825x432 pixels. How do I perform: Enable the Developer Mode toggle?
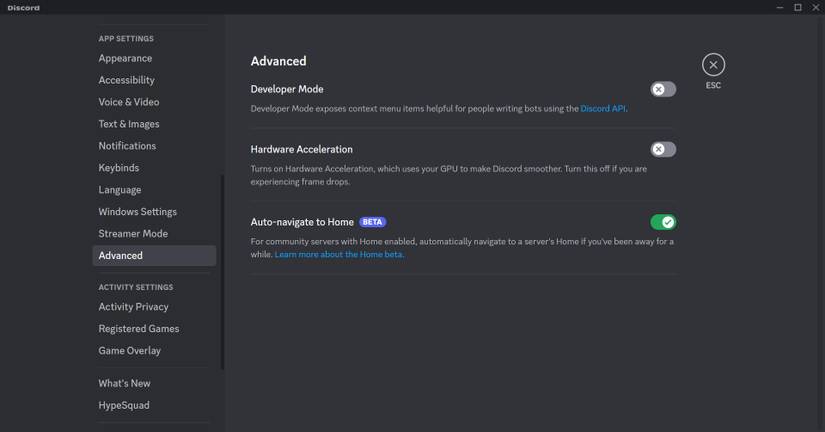point(663,89)
